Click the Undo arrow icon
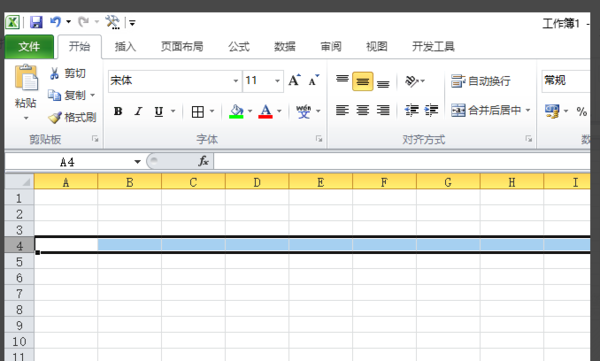This screenshot has height=361, width=600. tap(55, 22)
